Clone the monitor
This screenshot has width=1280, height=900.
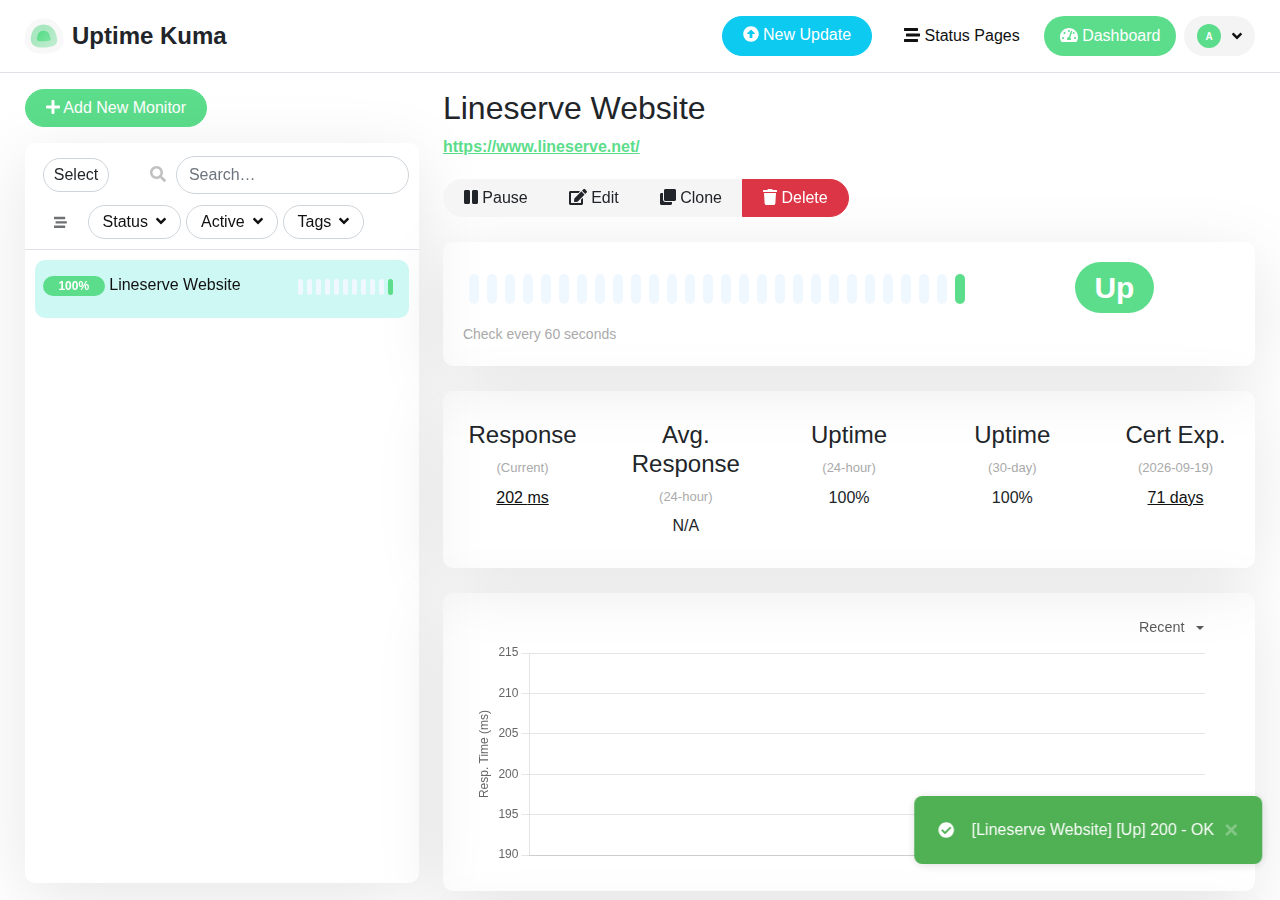click(691, 198)
